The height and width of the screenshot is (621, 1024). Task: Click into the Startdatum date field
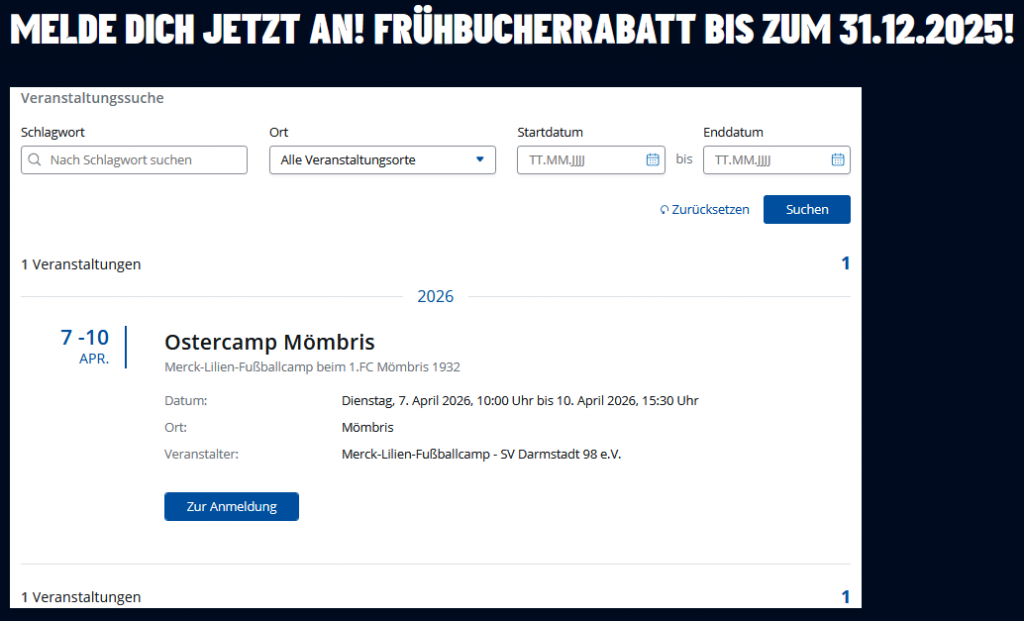point(591,160)
